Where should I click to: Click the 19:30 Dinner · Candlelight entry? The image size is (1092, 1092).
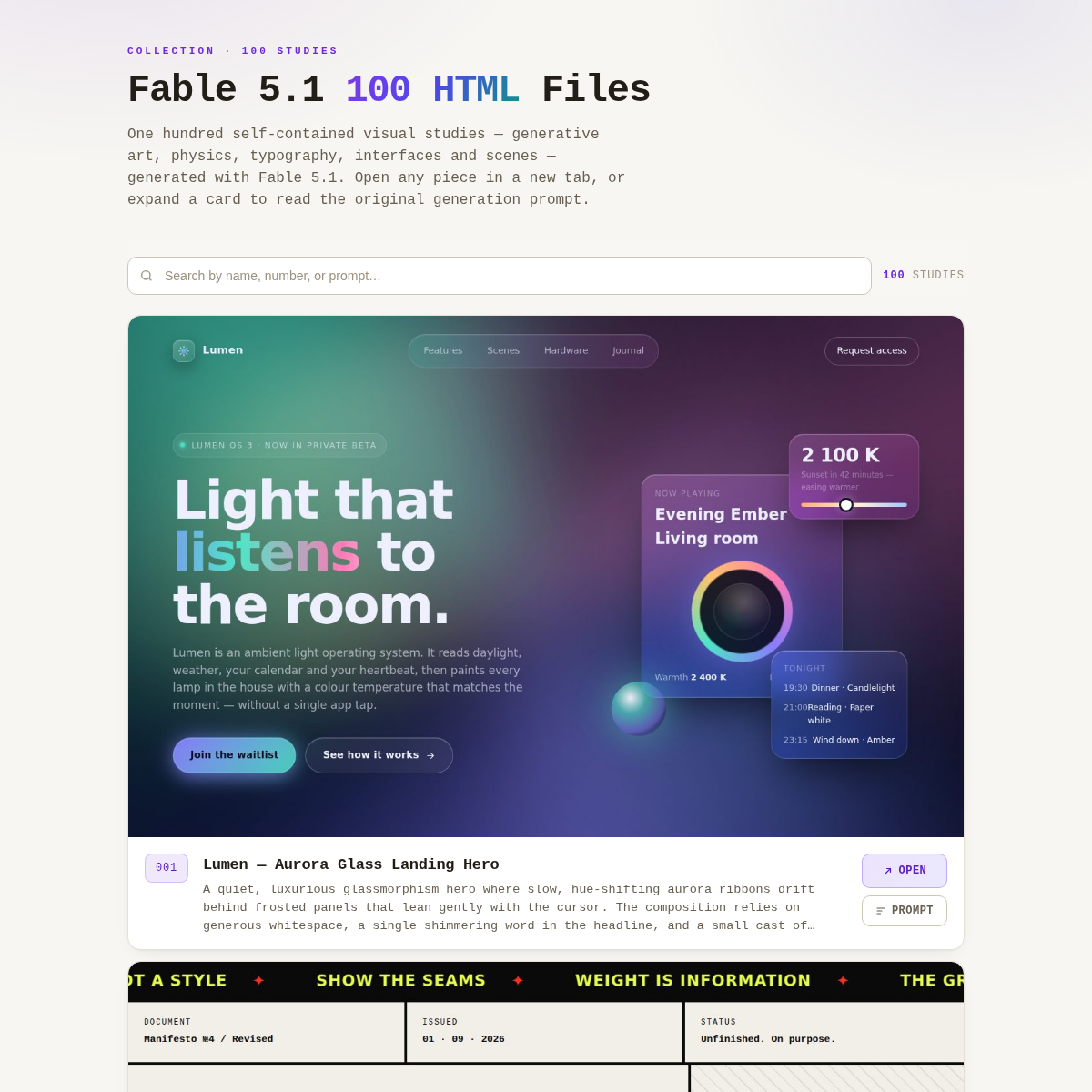tap(839, 688)
